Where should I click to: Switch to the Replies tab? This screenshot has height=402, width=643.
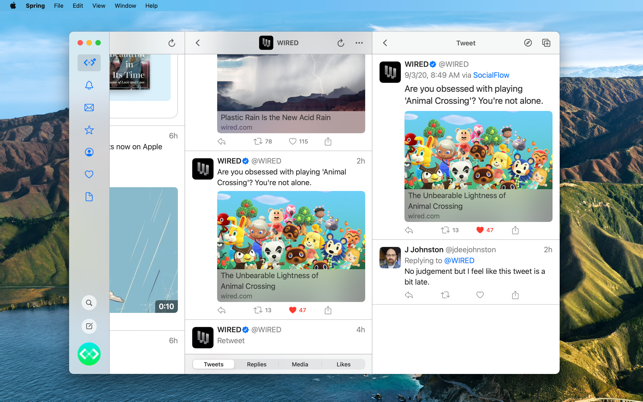click(257, 364)
